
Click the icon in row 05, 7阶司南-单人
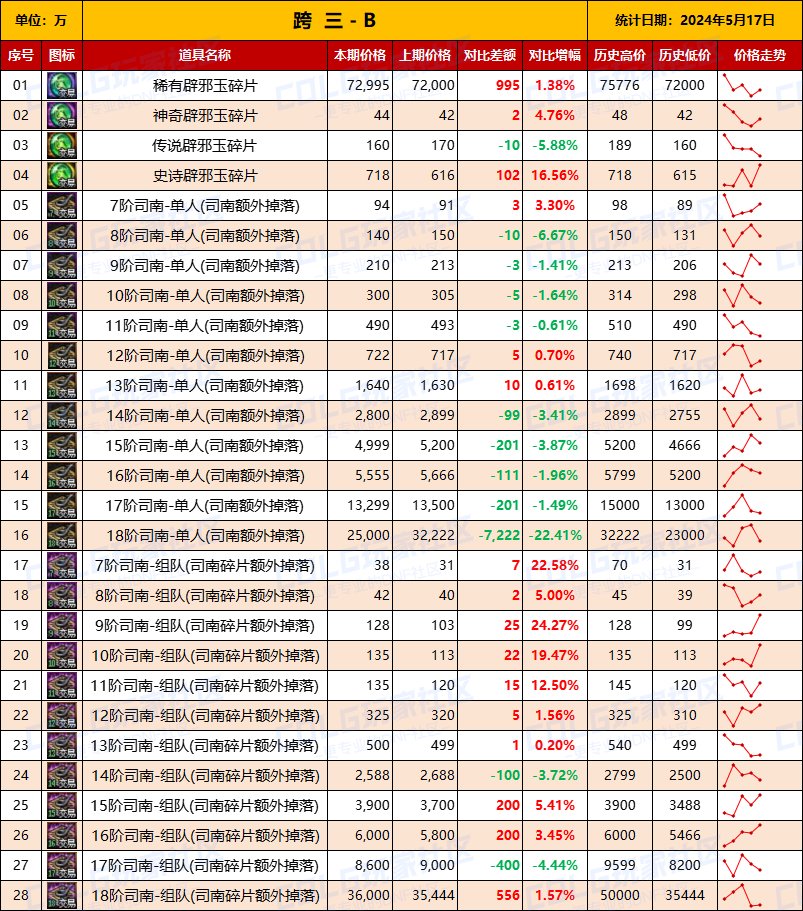[62, 206]
